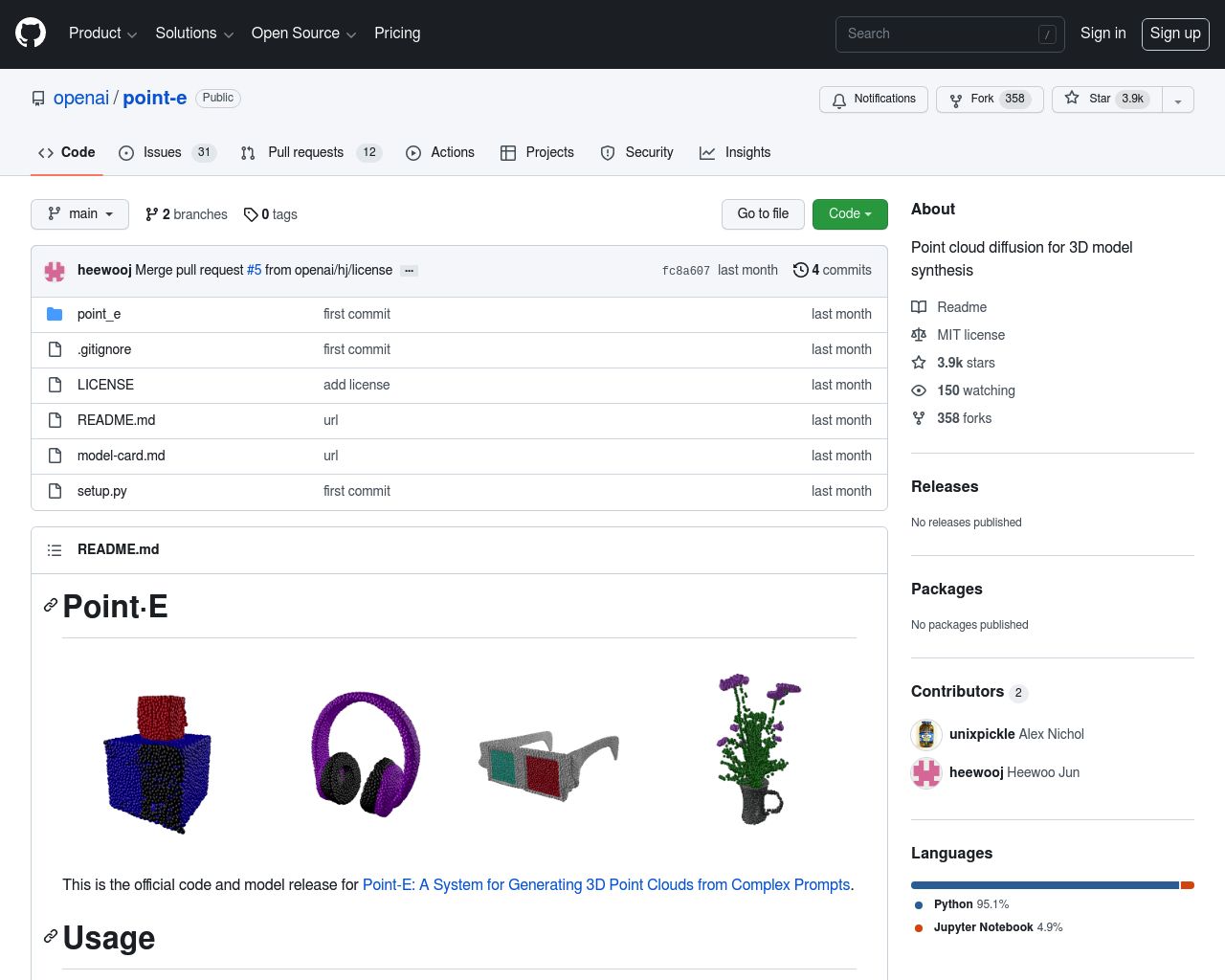Screen dimensions: 1225x980
Task: View the 4 commits history
Action: tap(833, 271)
